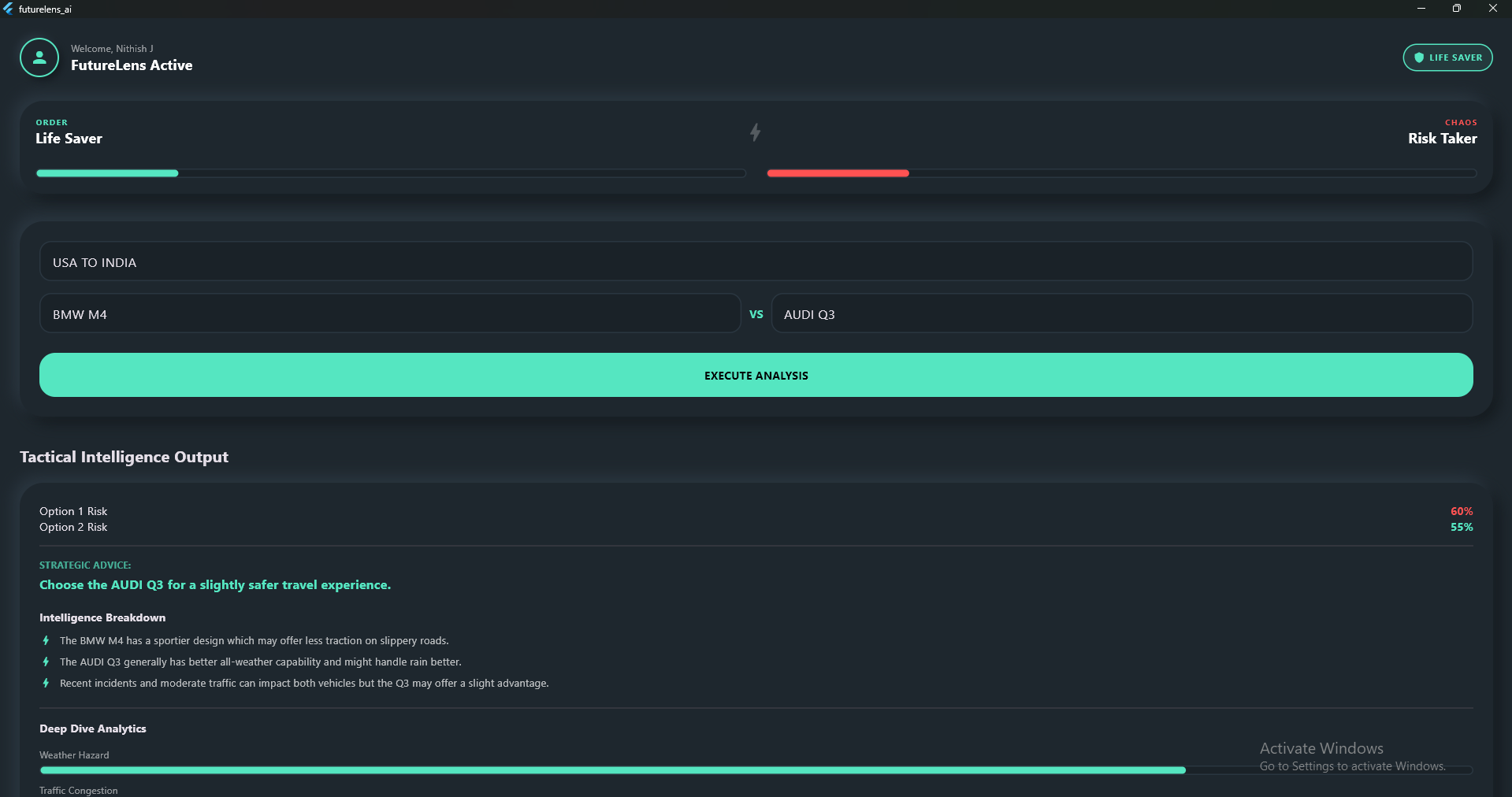Click the 'Life Saver' order label
Viewport: 1512px width, 797px height.
(69, 139)
